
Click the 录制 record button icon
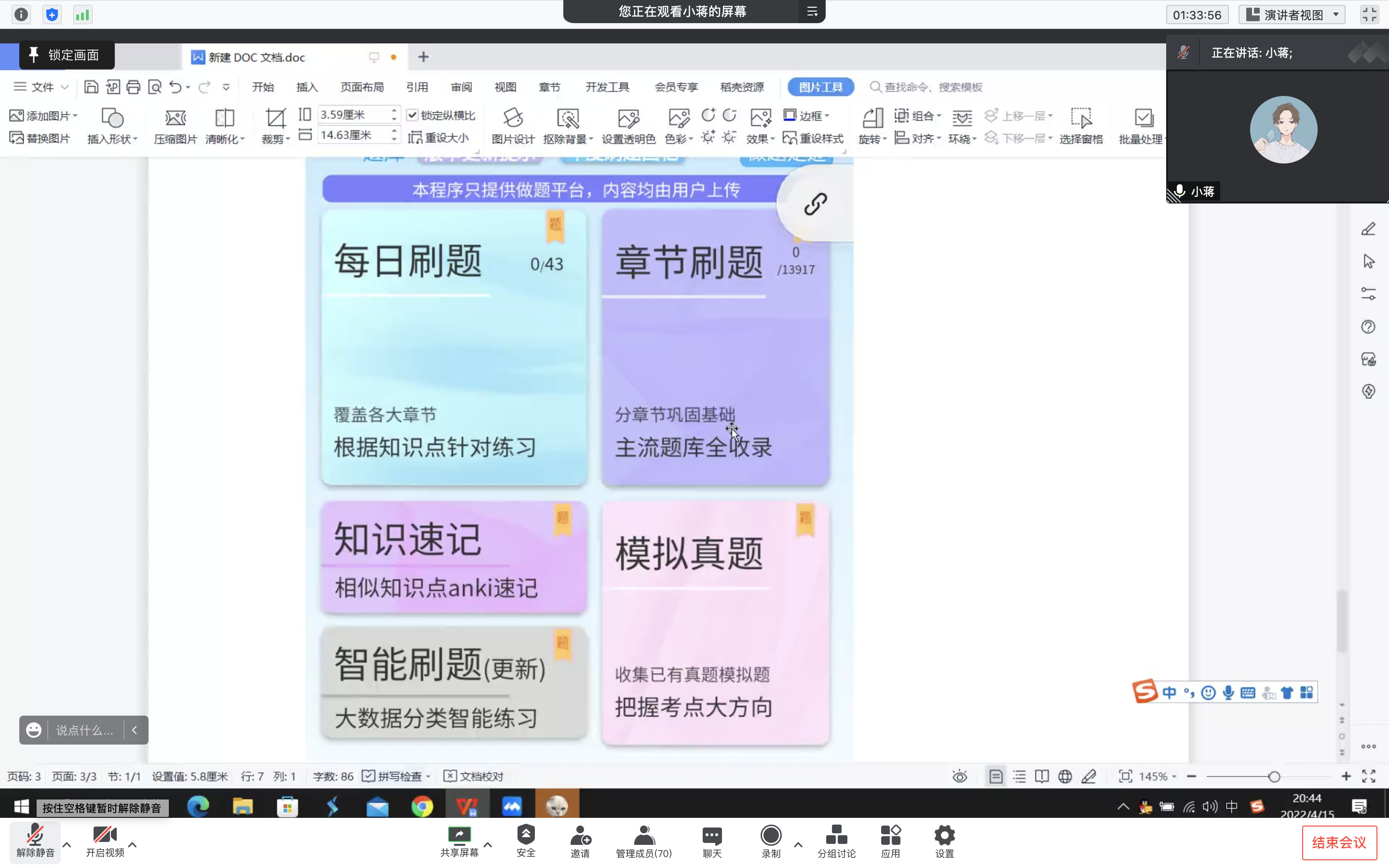click(x=770, y=835)
